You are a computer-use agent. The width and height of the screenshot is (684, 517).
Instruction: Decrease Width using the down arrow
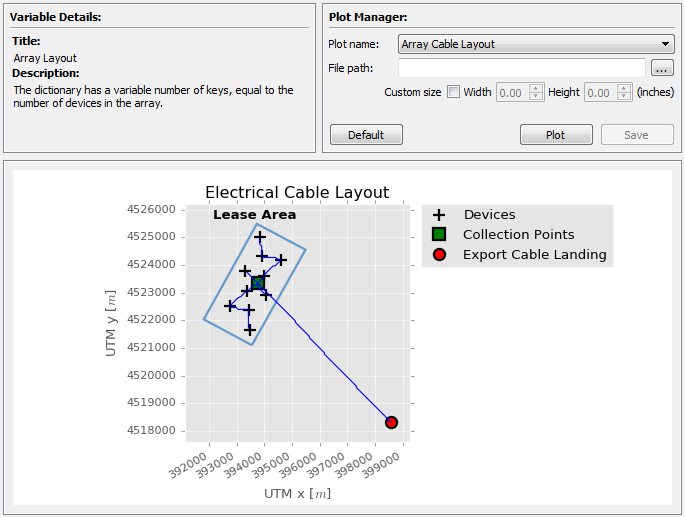tap(537, 97)
